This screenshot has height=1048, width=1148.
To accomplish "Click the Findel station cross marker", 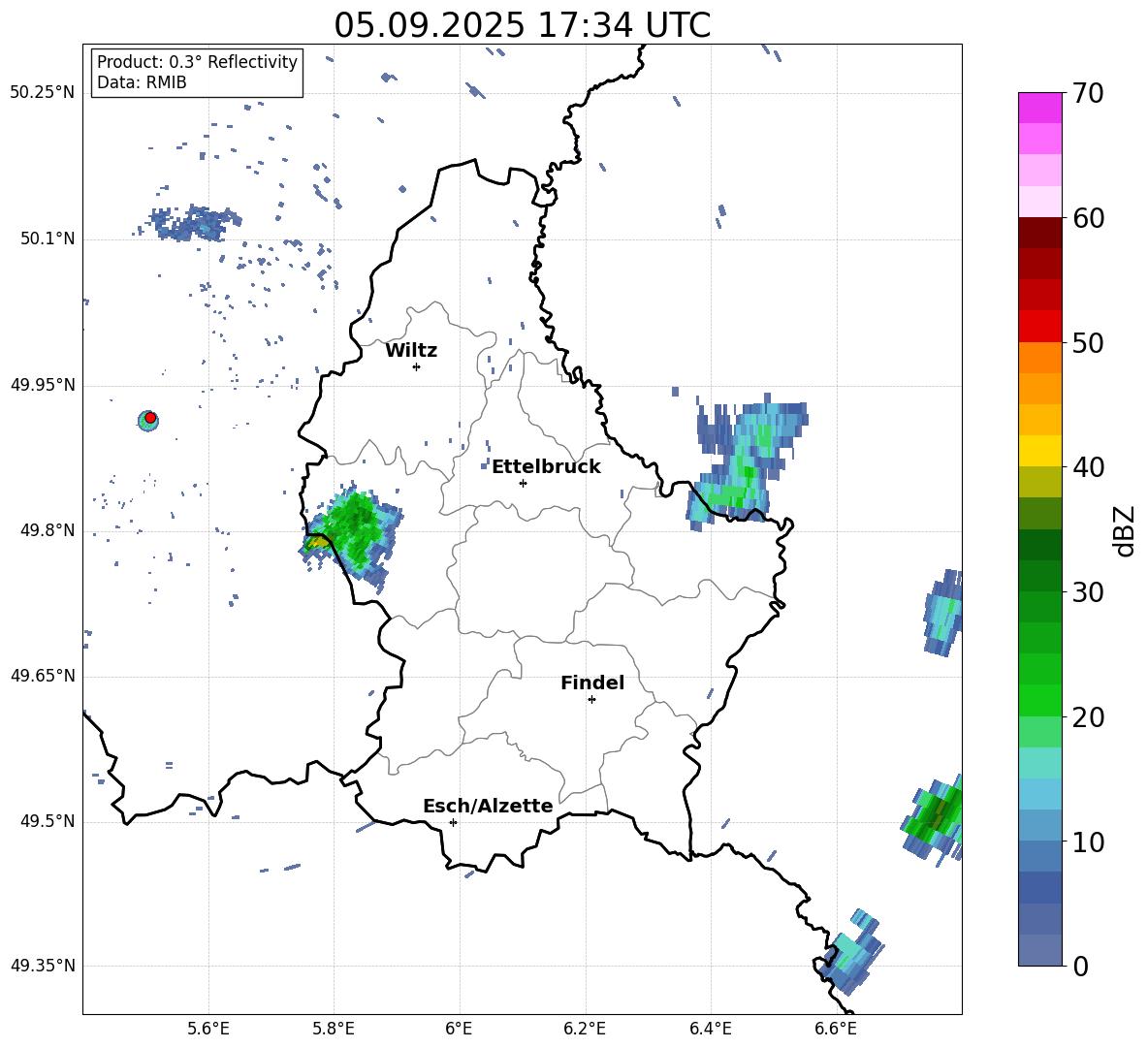I will pyautogui.click(x=591, y=700).
